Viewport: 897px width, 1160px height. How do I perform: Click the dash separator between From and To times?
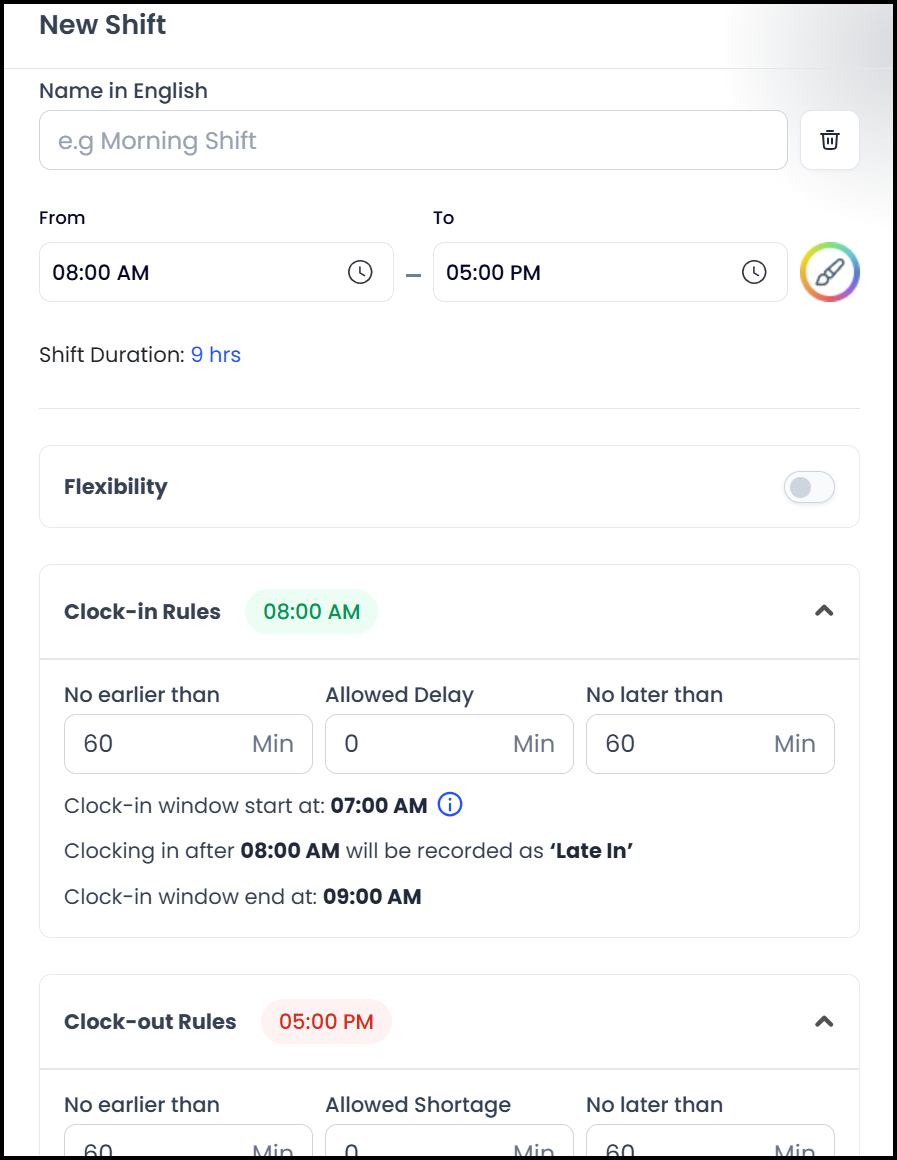pos(413,272)
